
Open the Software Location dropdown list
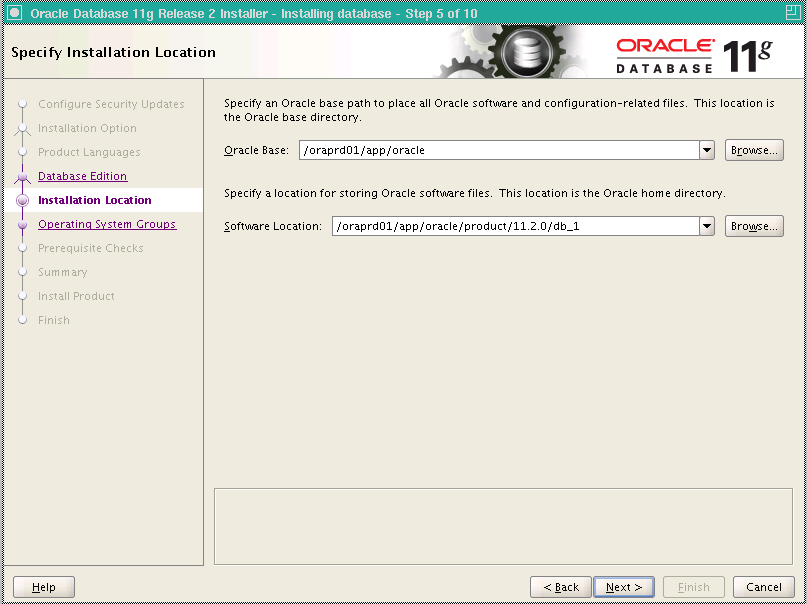pos(707,226)
